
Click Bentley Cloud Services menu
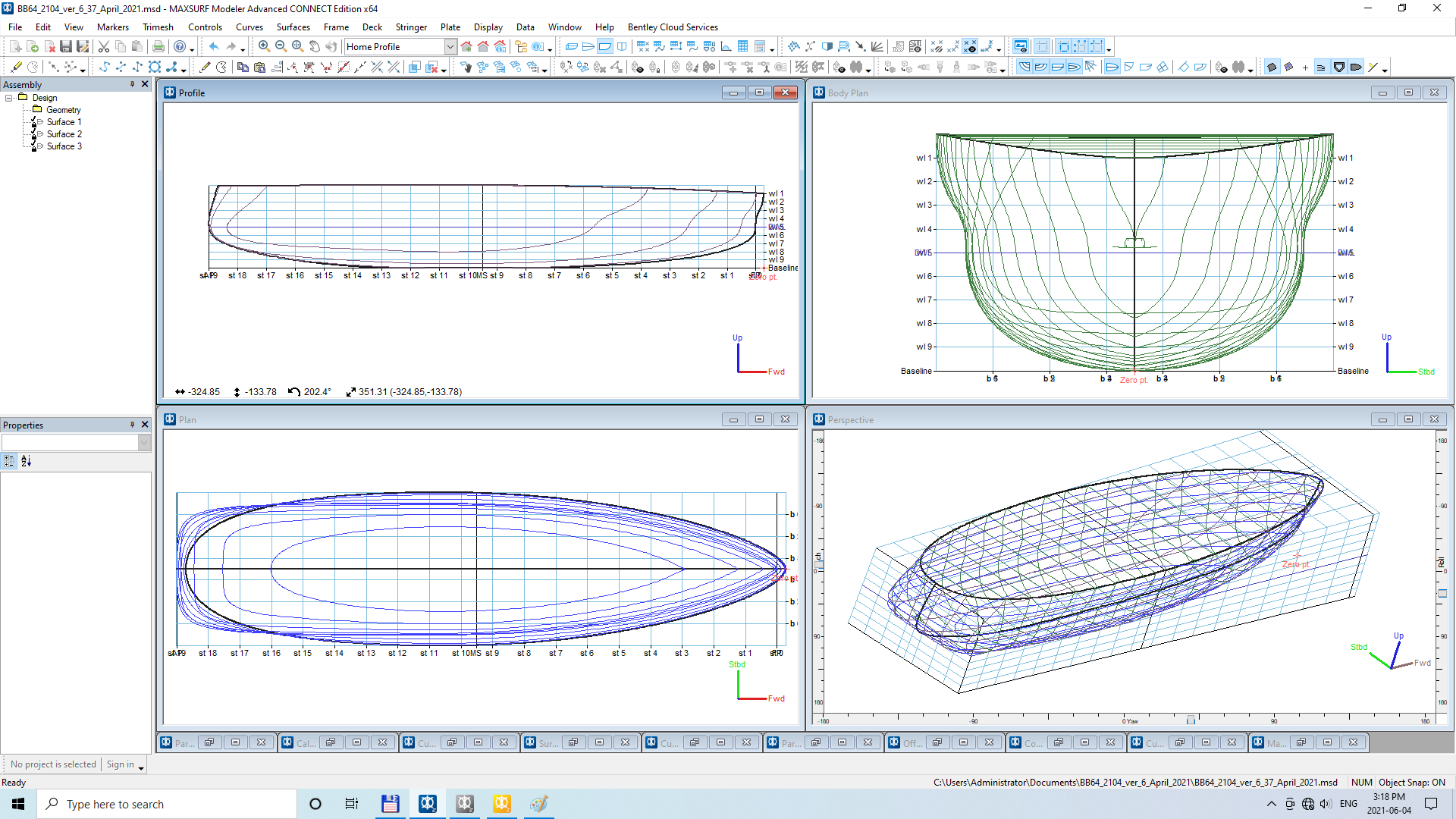tap(672, 27)
